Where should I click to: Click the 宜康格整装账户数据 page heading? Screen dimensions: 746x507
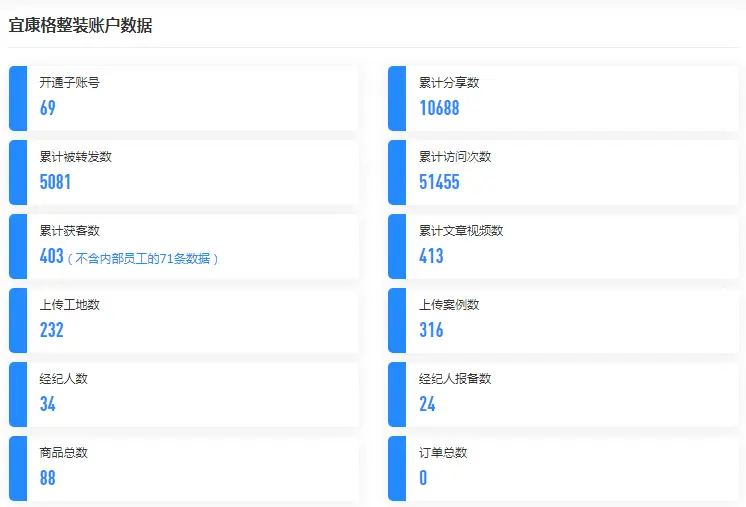[80, 25]
